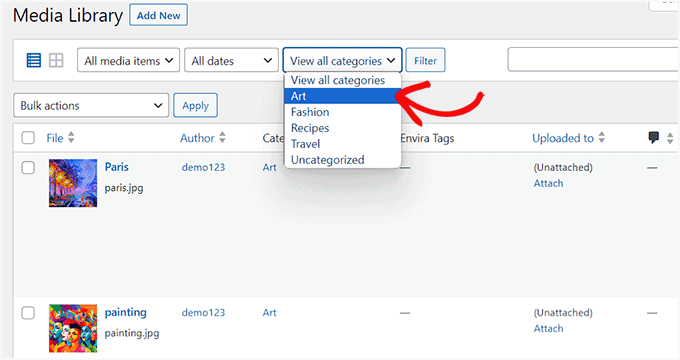Click the Media Library heading

coord(68,16)
